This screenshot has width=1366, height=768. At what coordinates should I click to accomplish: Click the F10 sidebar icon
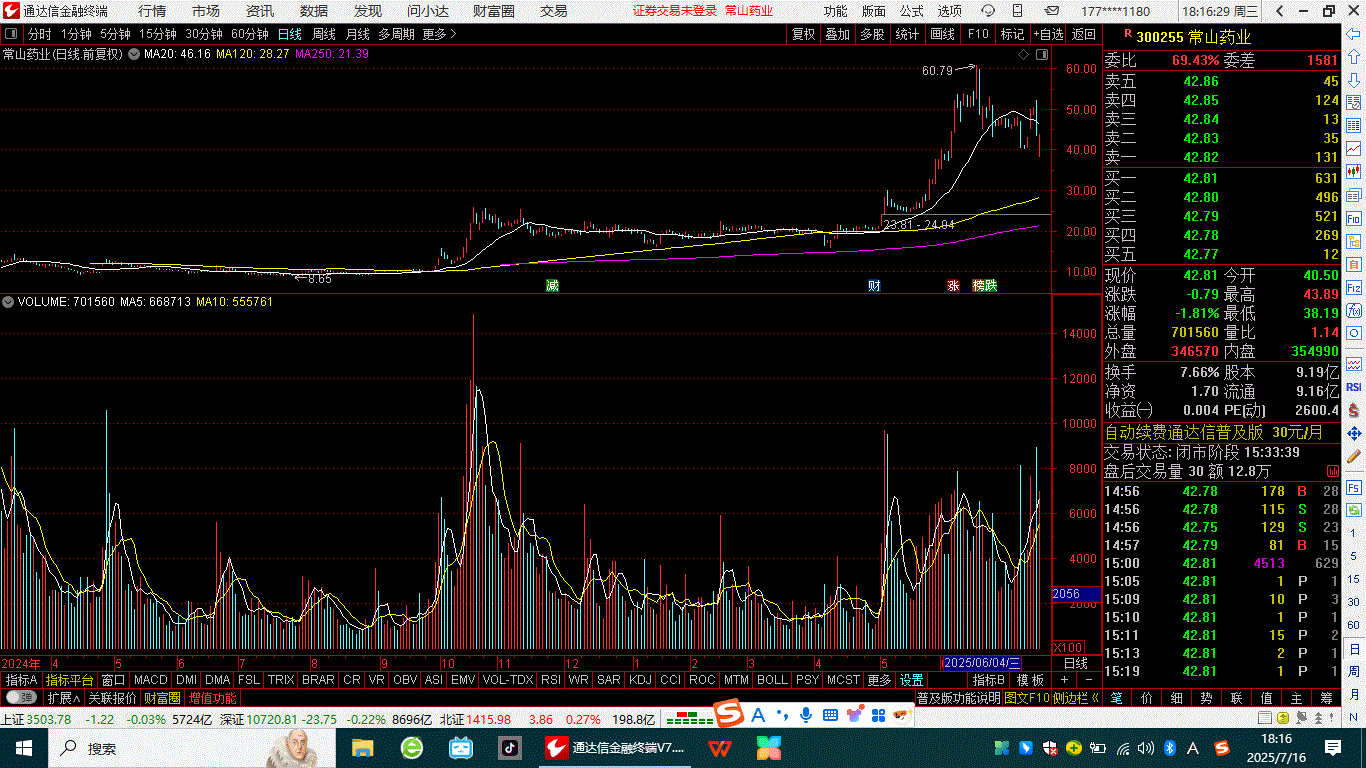[x=1354, y=218]
